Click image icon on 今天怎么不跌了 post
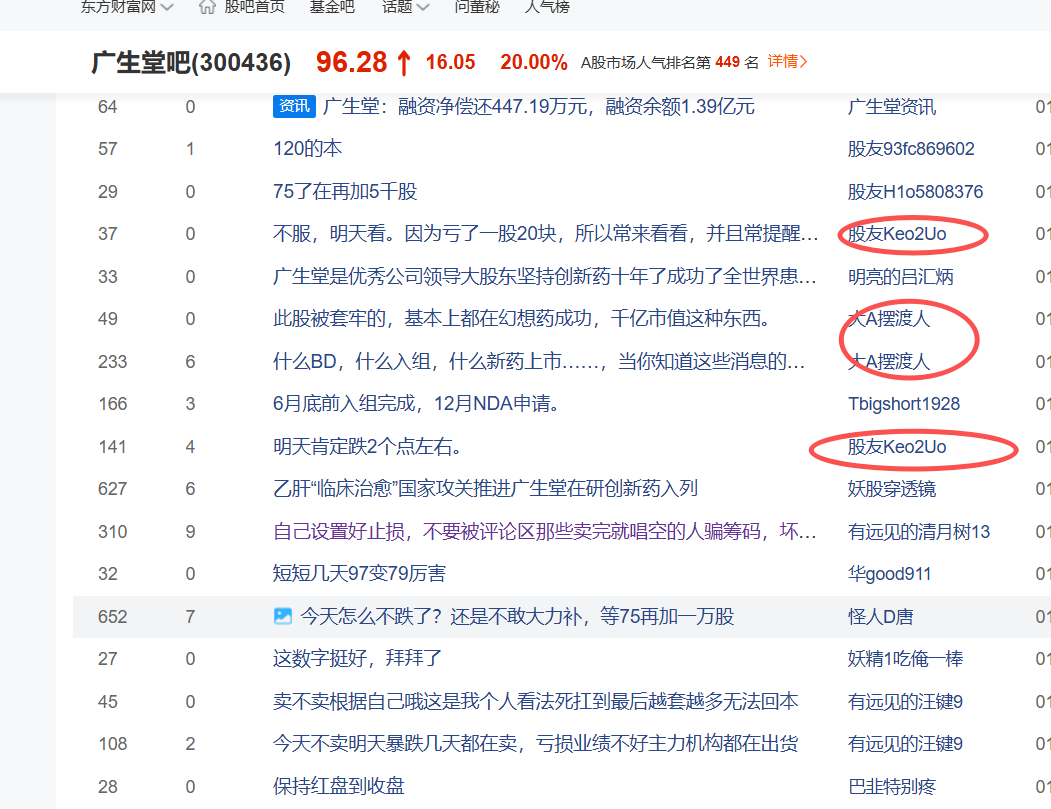 283,616
